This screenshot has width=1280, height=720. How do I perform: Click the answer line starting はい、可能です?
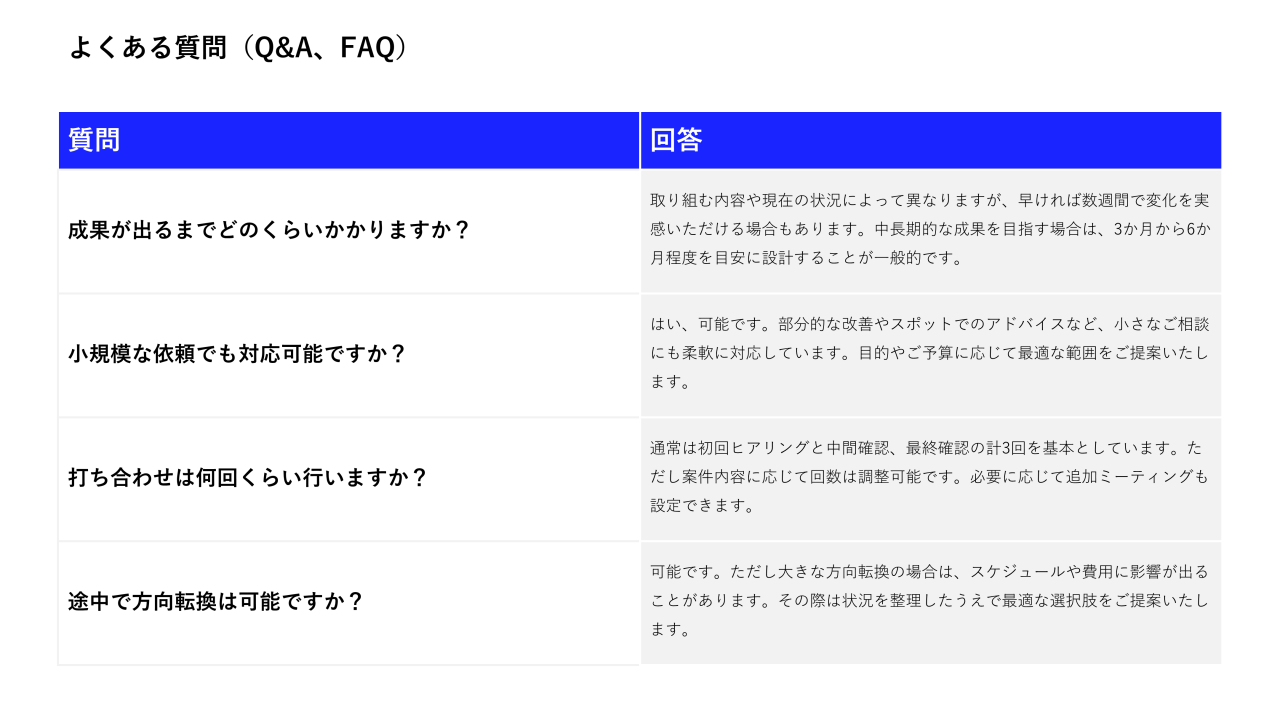(x=929, y=324)
